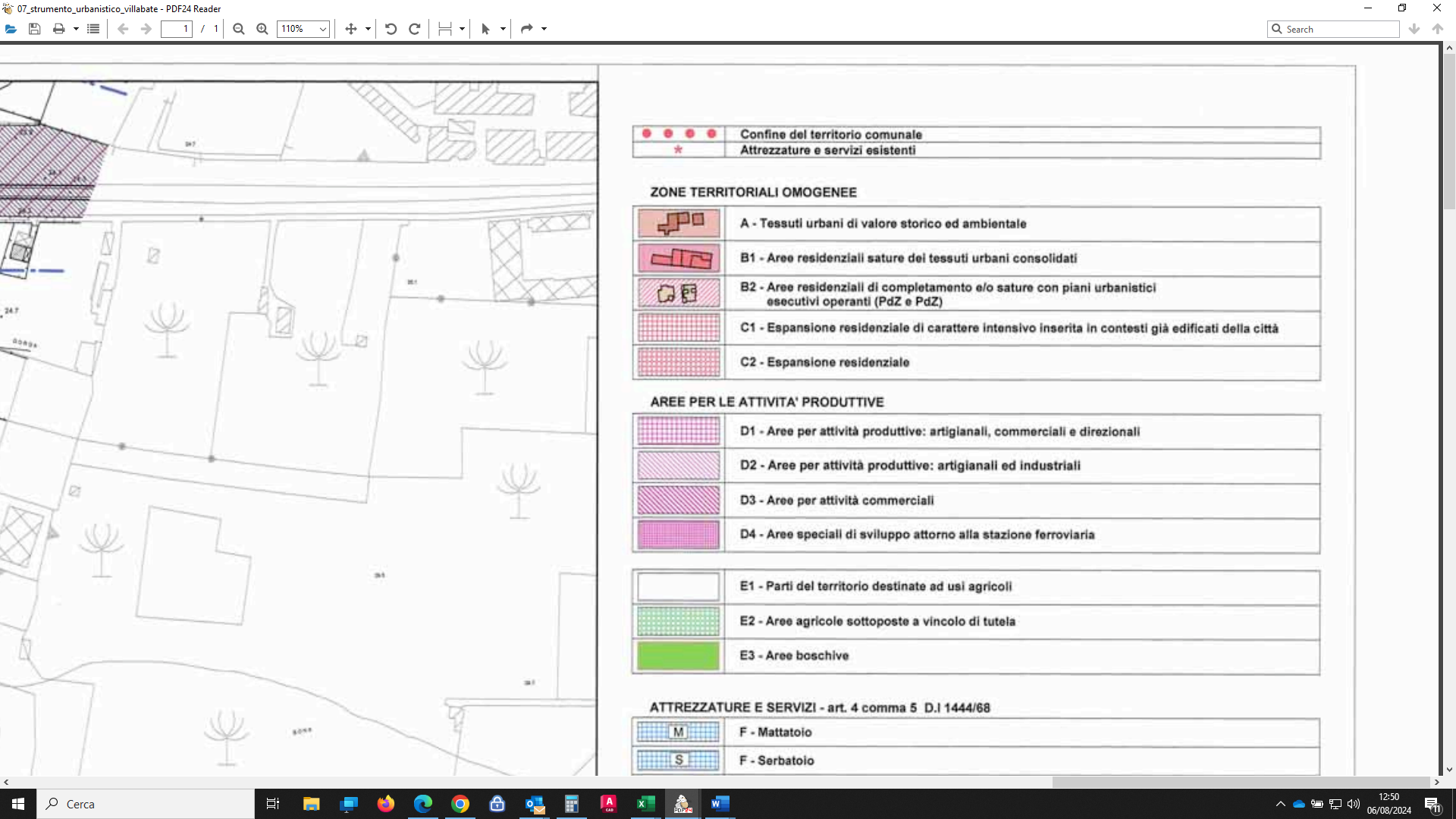Open the notification center icon

click(x=1432, y=804)
